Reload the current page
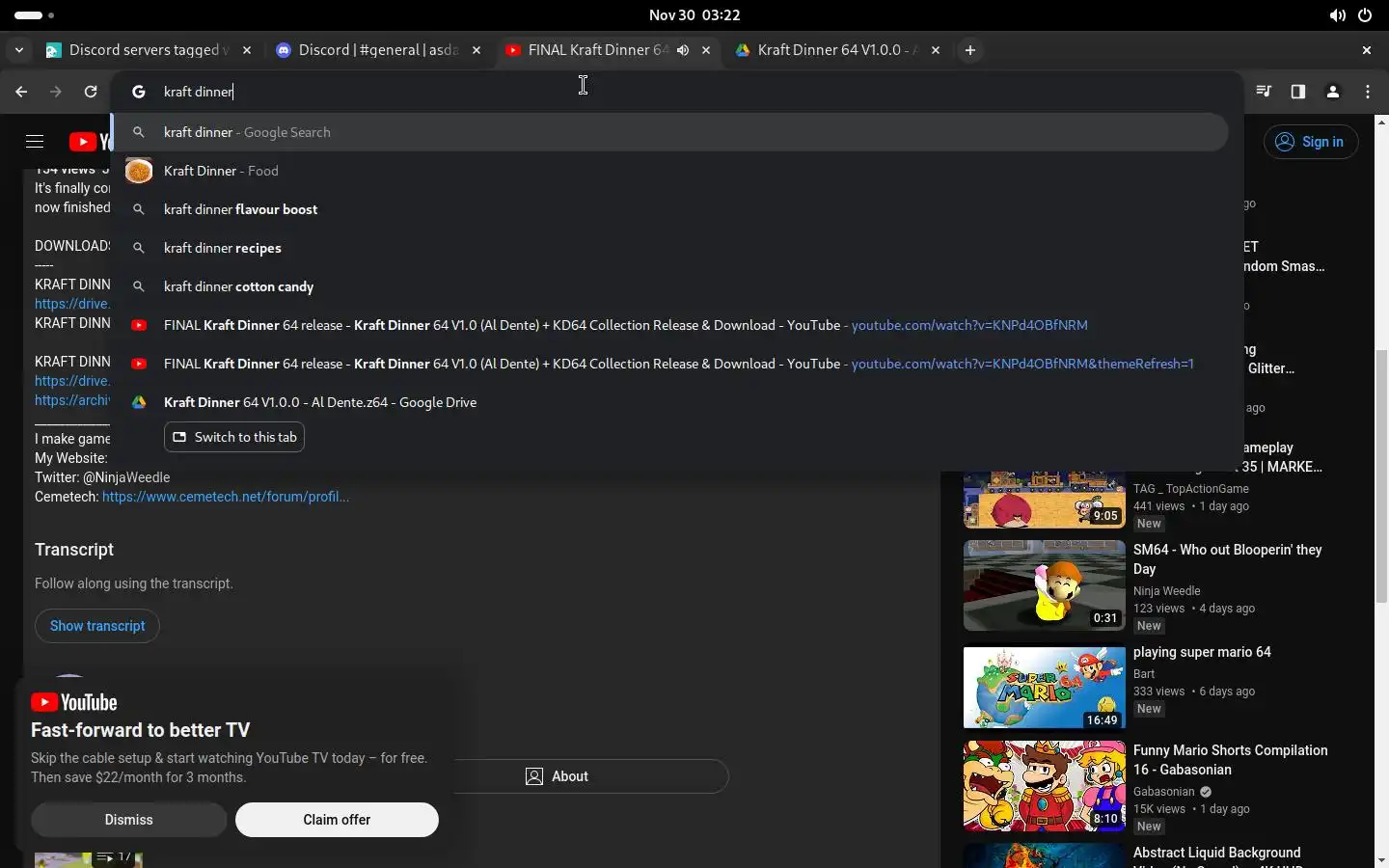The width and height of the screenshot is (1389, 868). click(x=91, y=92)
